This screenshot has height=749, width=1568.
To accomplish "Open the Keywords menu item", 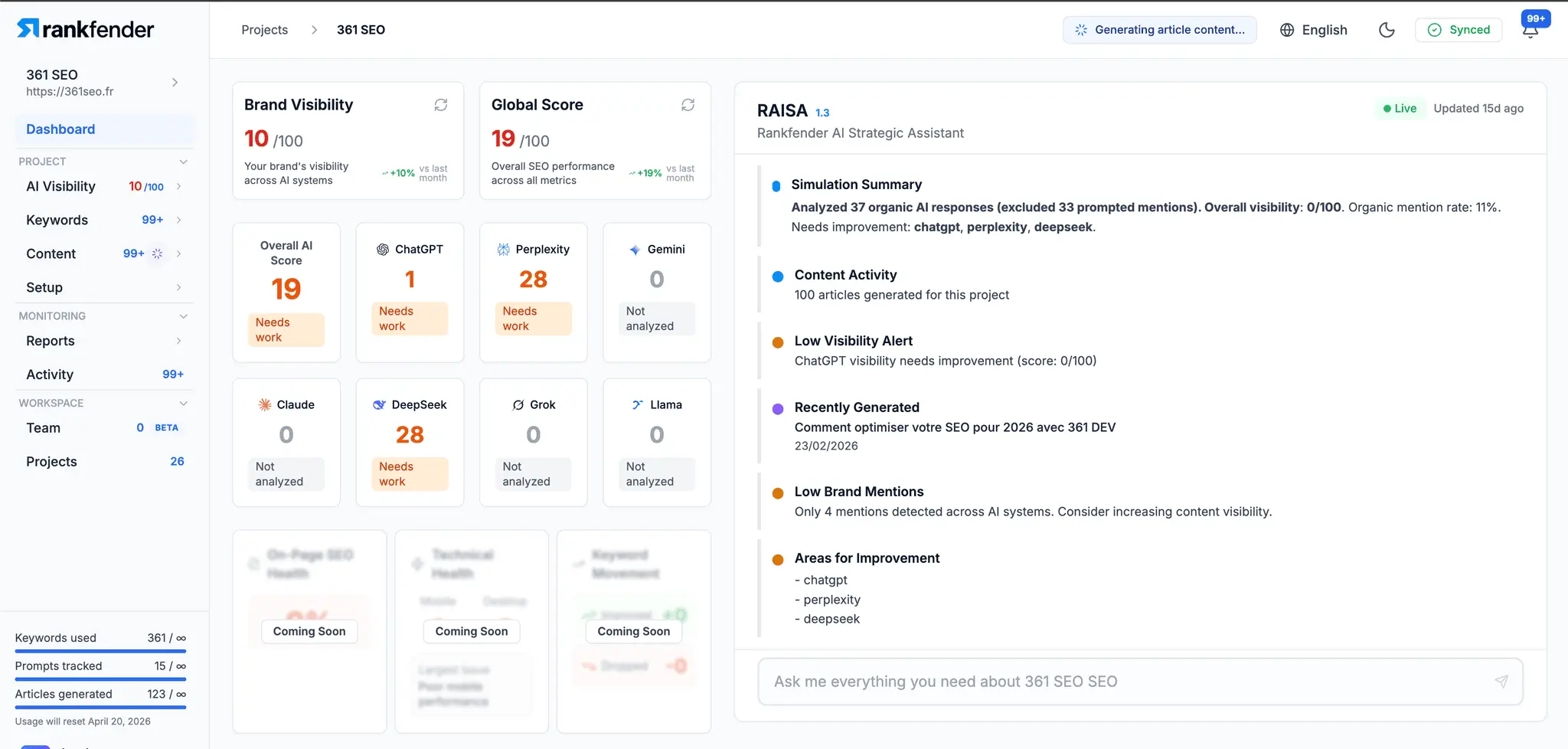I will 105,221.
